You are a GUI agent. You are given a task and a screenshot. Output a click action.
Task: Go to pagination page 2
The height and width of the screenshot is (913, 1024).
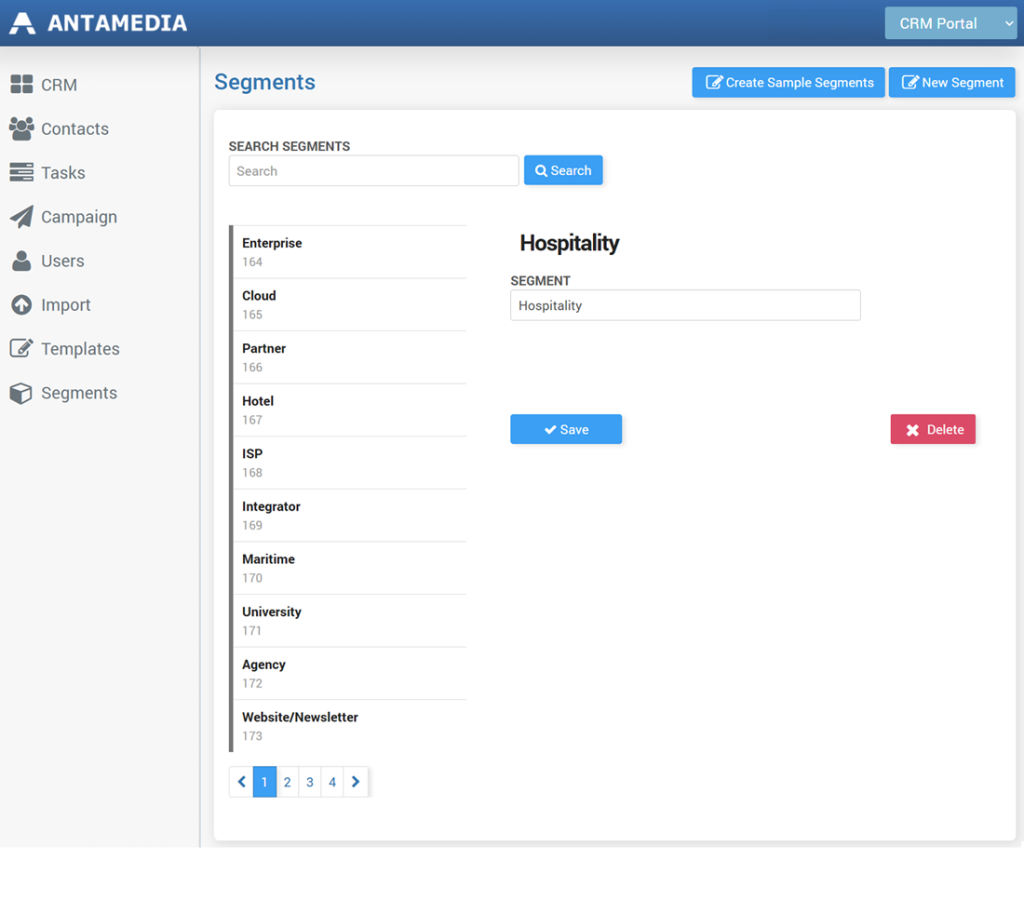pyautogui.click(x=287, y=782)
